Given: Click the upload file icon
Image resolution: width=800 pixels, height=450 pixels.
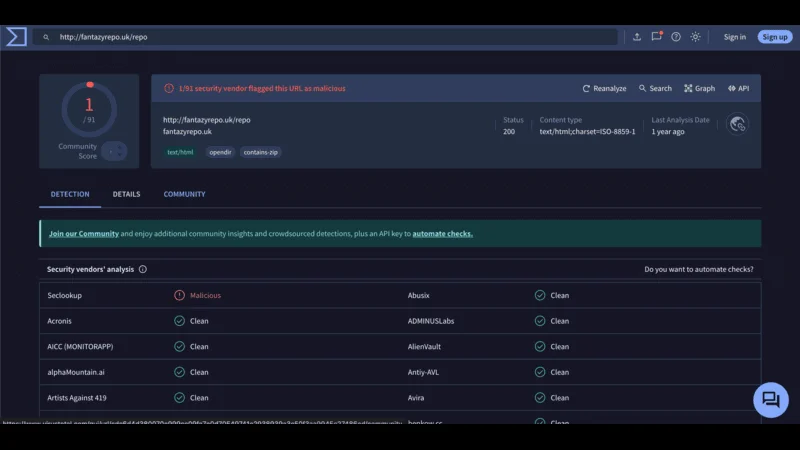Looking at the screenshot, I should tap(637, 37).
